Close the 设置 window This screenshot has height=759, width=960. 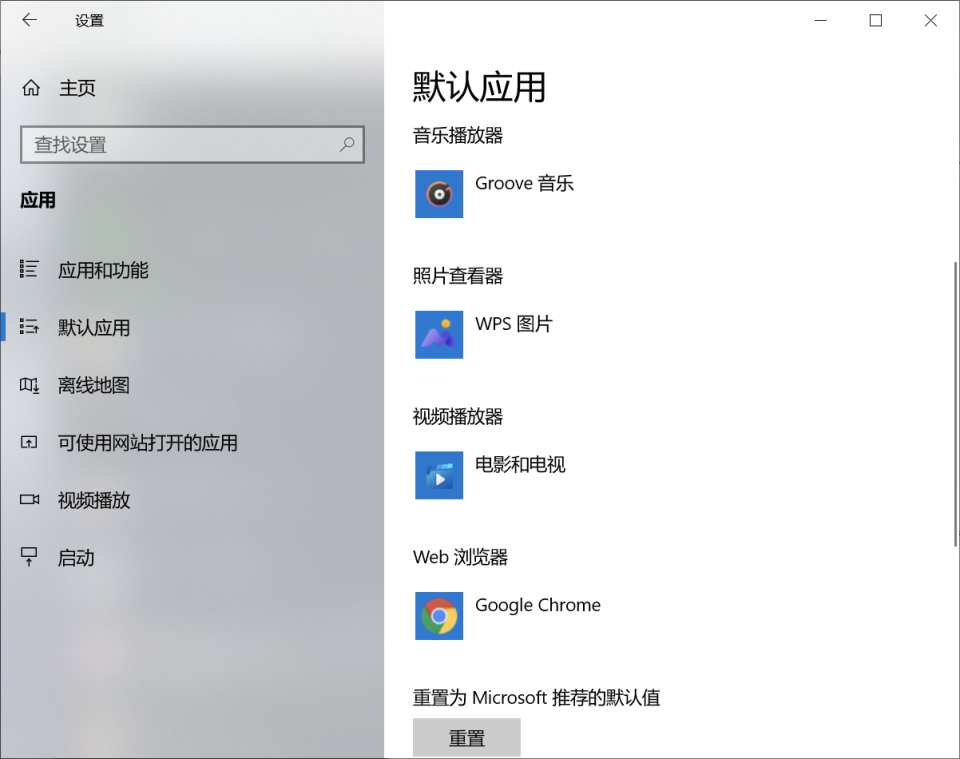(x=931, y=20)
